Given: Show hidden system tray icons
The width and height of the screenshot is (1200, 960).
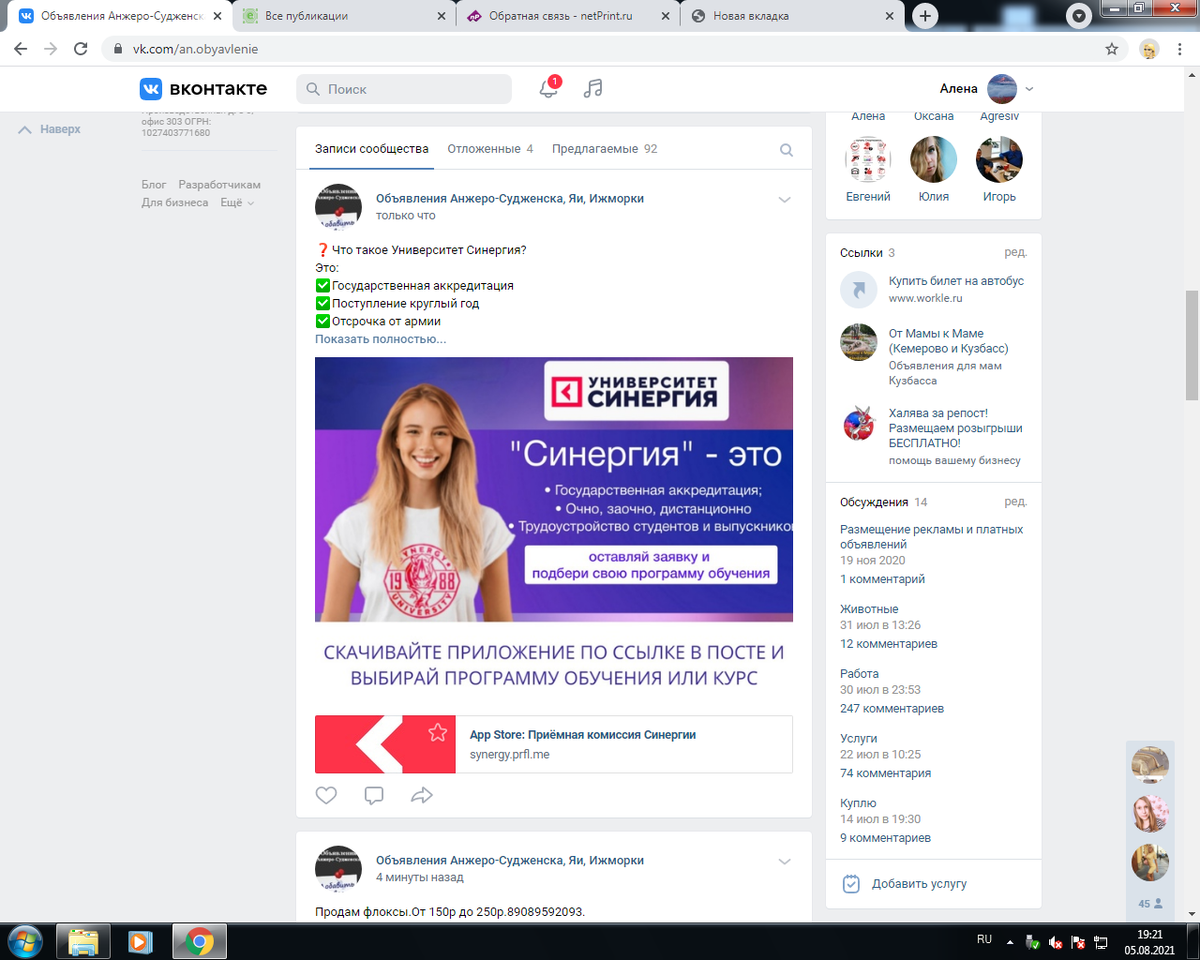Looking at the screenshot, I should (x=1012, y=942).
